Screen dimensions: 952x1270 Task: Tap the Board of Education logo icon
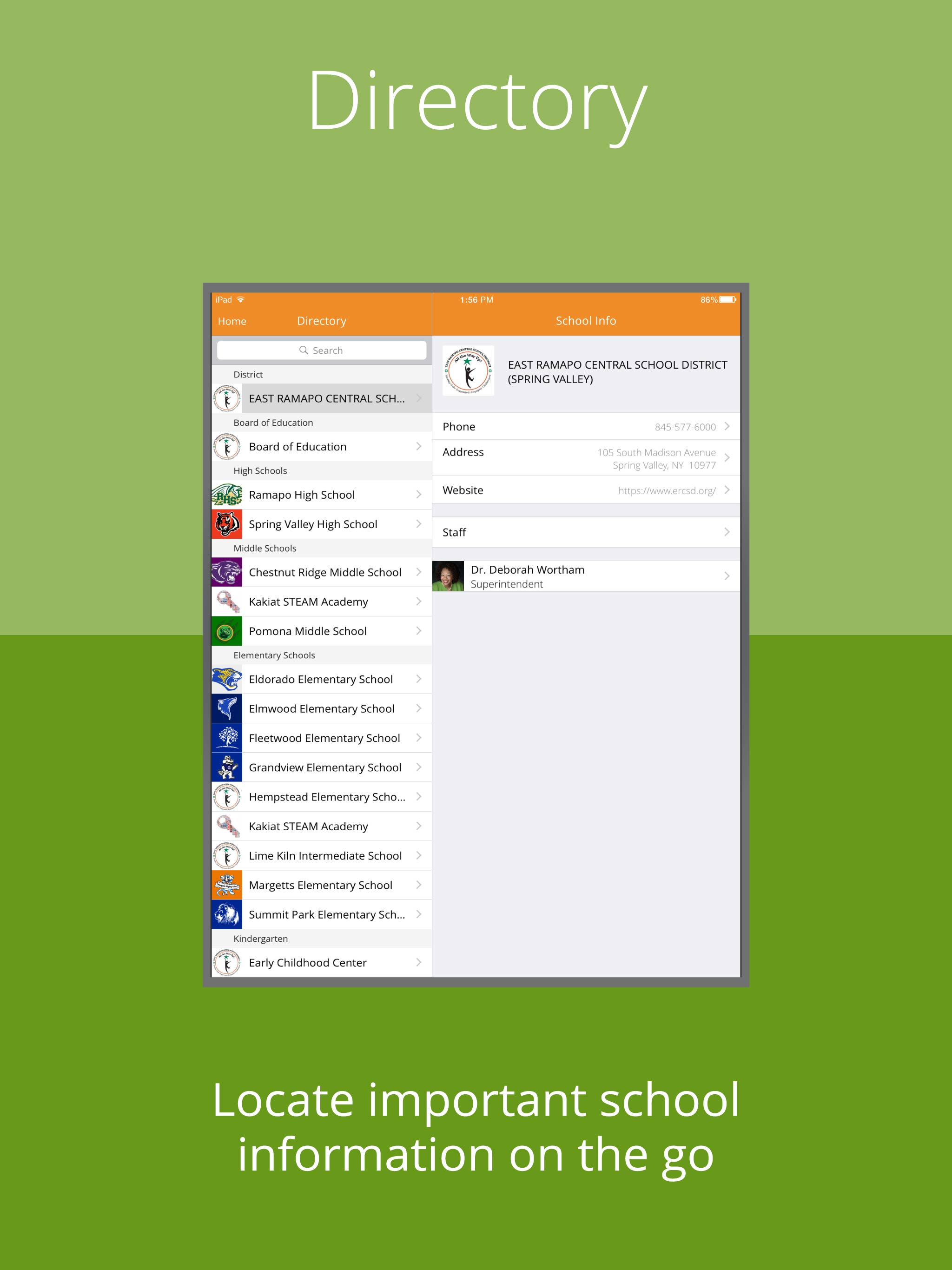pos(227,447)
